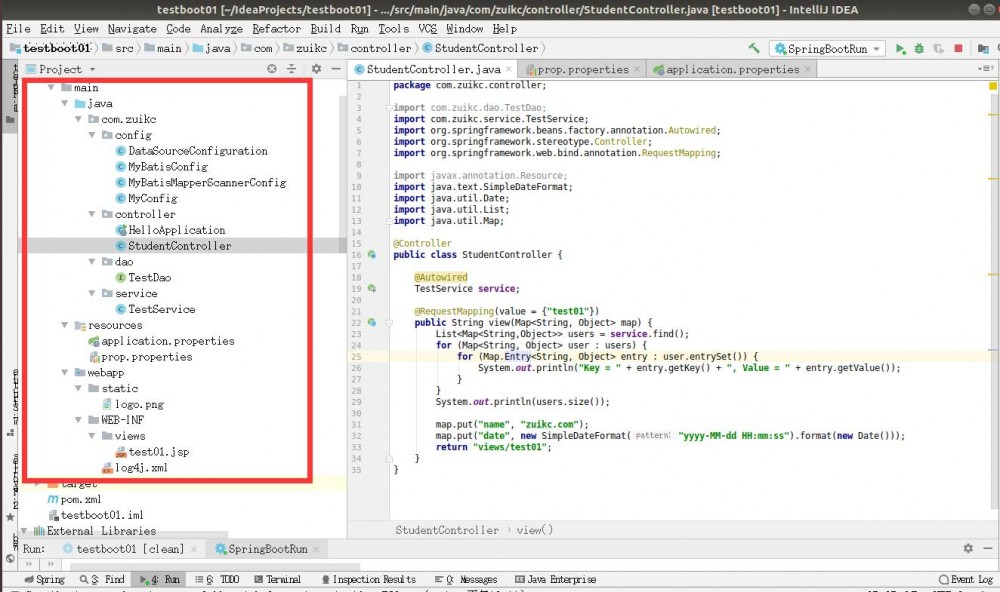
Task: Open the Refactor menu
Action: click(x=276, y=29)
